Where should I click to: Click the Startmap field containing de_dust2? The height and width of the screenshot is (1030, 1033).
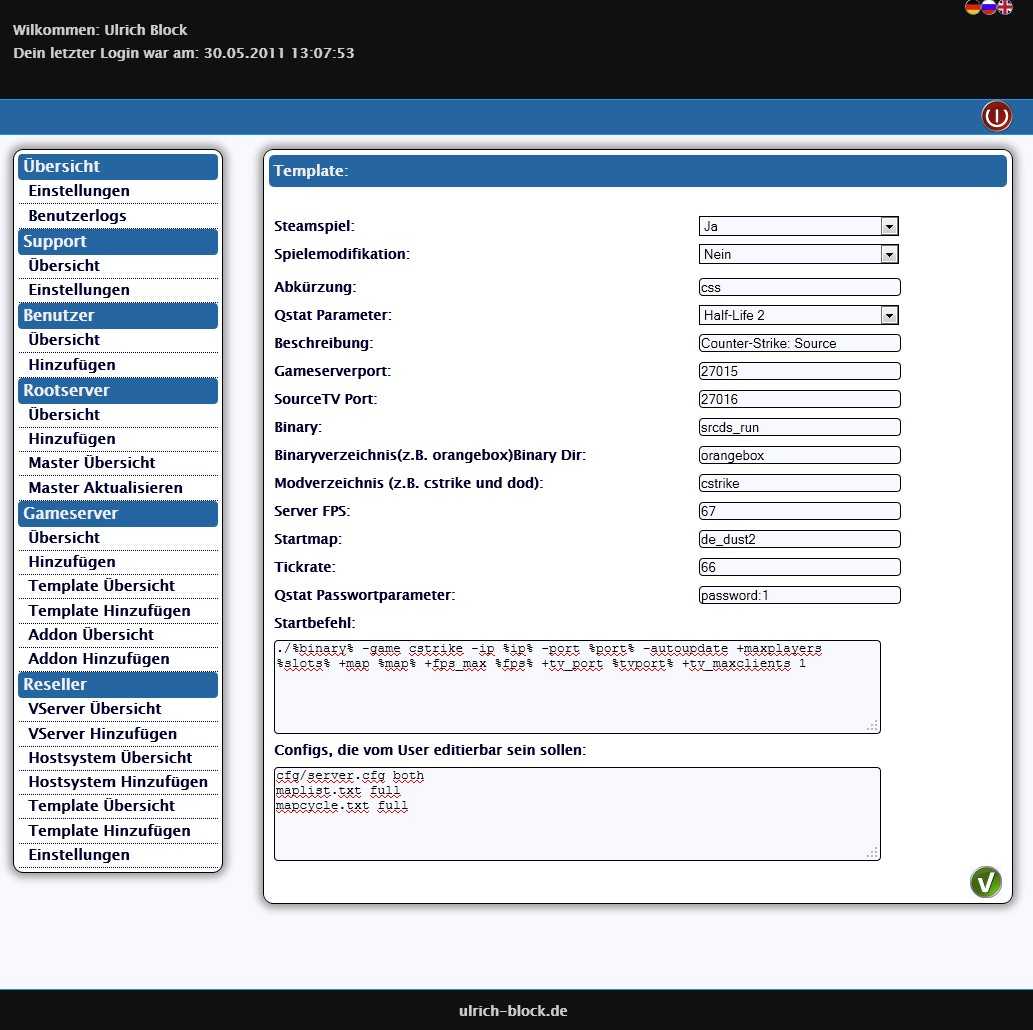pos(799,539)
